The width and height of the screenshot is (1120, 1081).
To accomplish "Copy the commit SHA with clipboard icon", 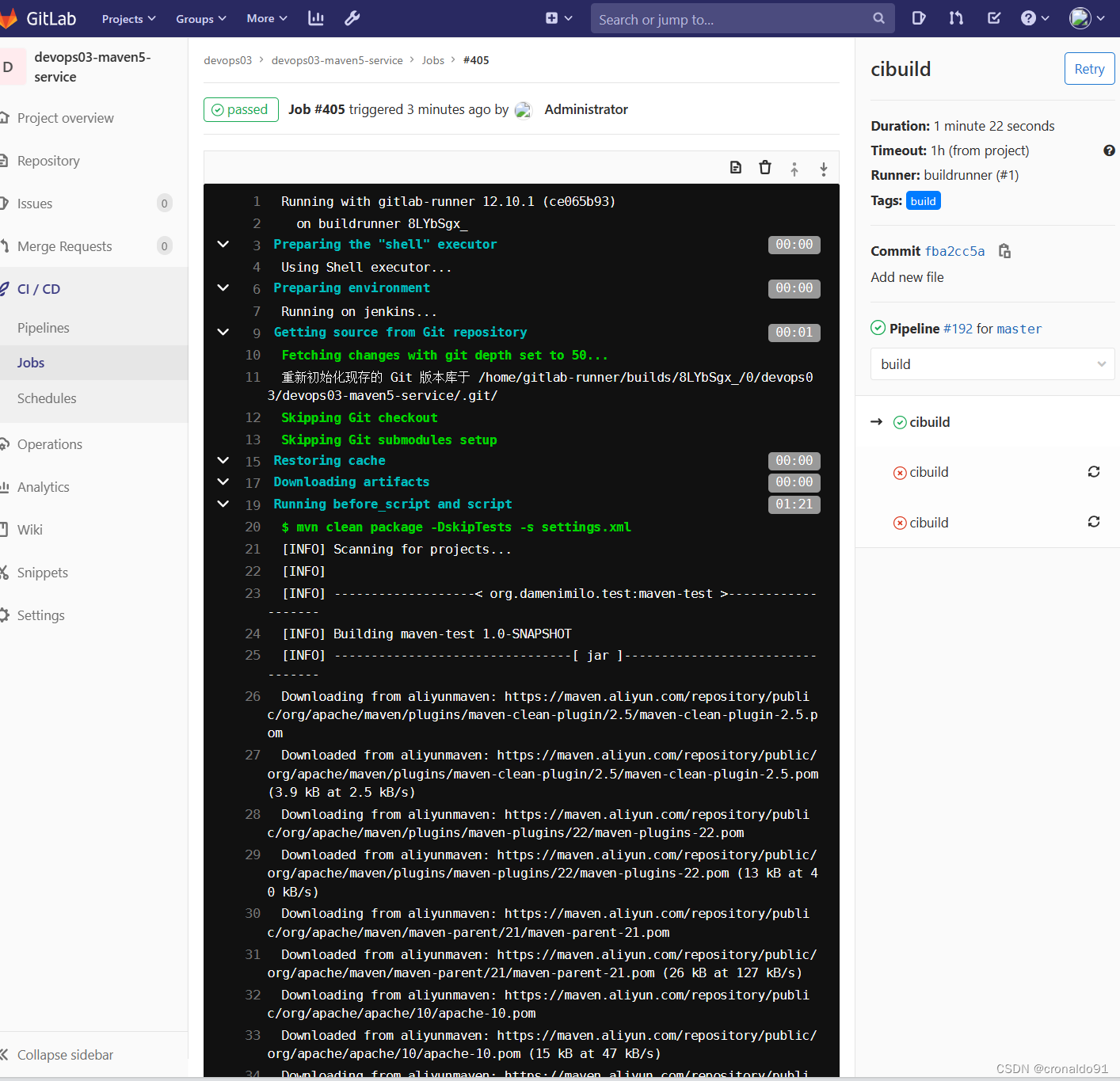I will pyautogui.click(x=1004, y=250).
